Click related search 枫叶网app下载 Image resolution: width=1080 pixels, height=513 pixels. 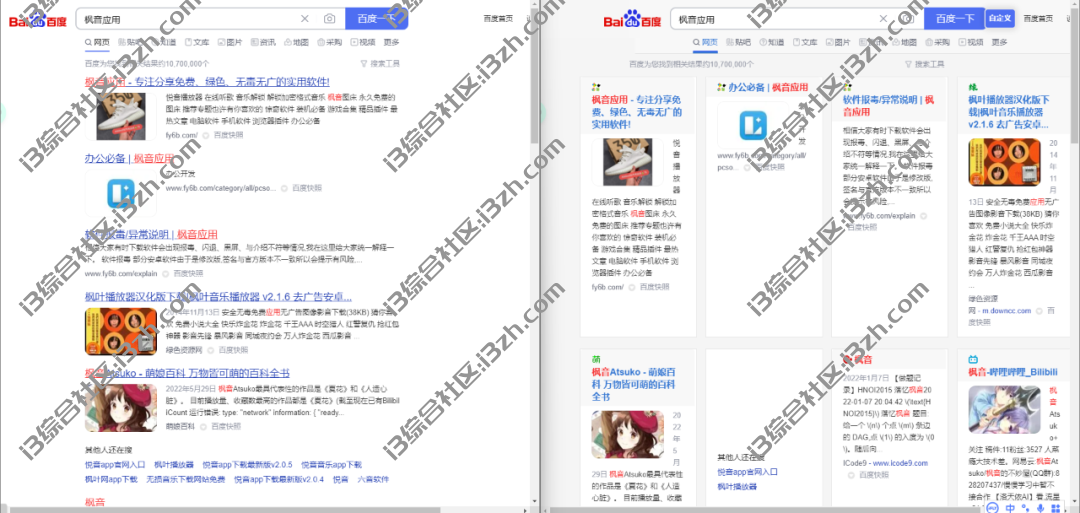point(111,479)
